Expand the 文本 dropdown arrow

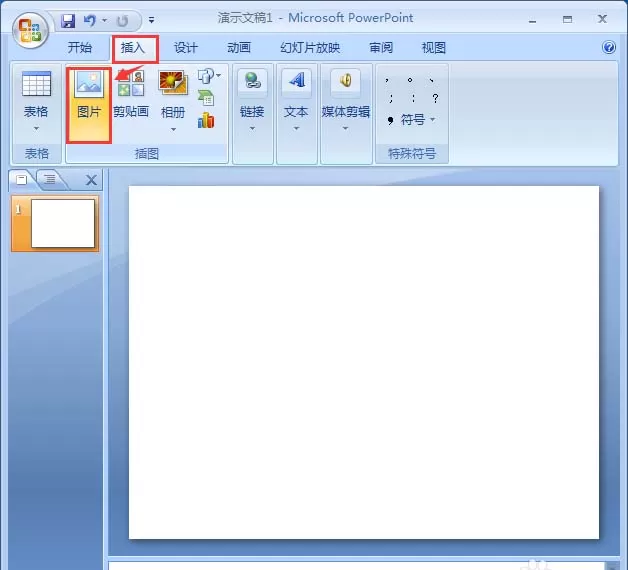coord(296,129)
